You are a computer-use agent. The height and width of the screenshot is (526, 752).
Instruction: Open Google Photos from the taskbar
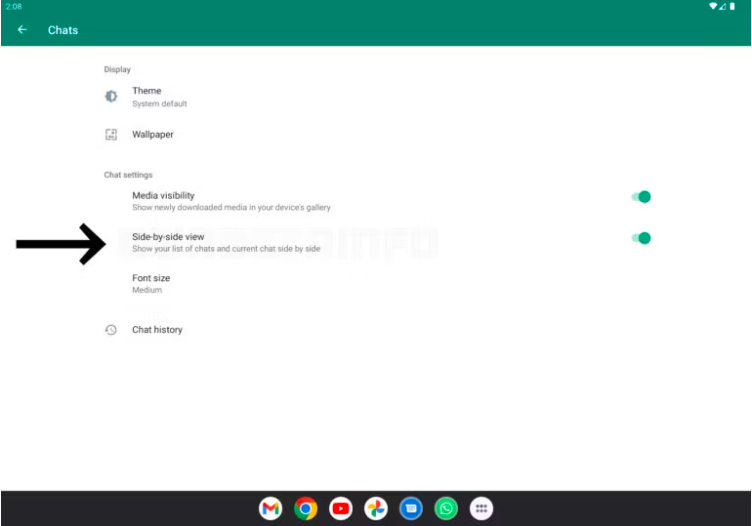tap(376, 509)
